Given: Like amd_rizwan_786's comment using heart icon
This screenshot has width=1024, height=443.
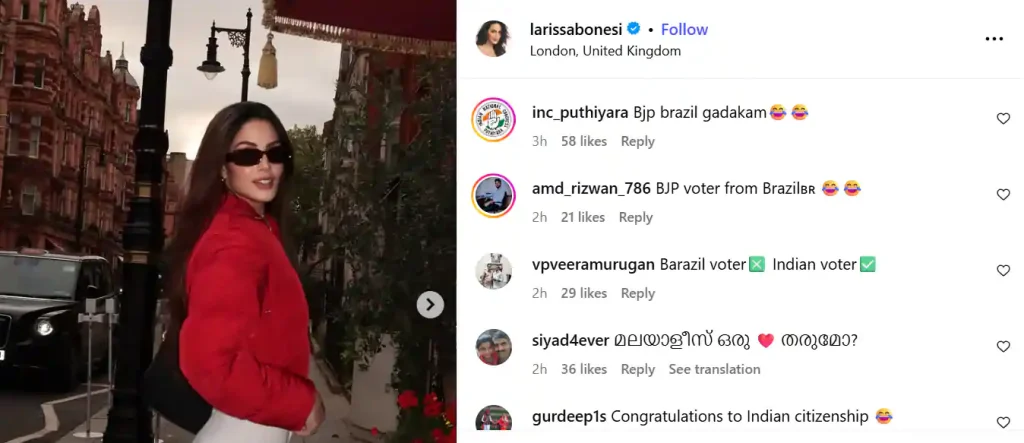Looking at the screenshot, I should 1003,194.
